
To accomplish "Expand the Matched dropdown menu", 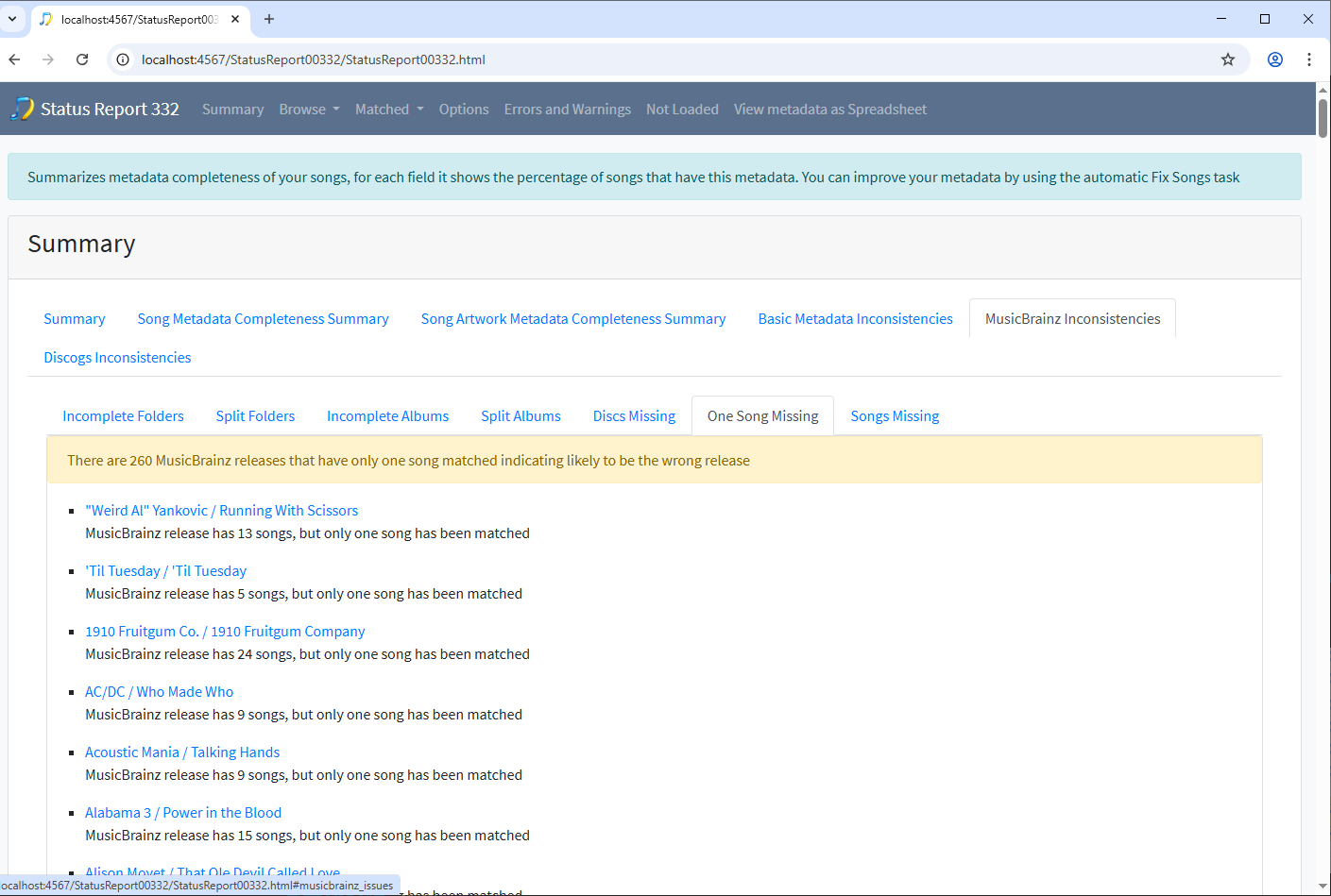I will point(389,110).
